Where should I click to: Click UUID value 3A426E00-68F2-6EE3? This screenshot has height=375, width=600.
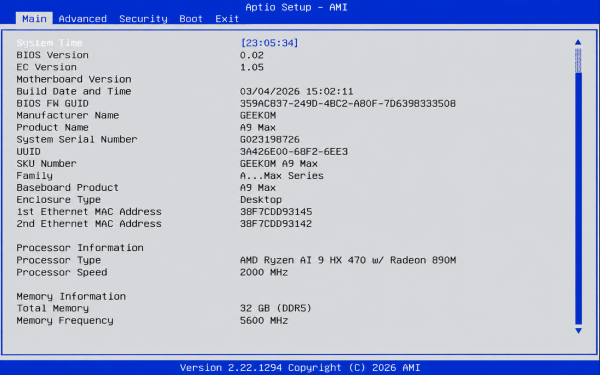[x=294, y=152]
